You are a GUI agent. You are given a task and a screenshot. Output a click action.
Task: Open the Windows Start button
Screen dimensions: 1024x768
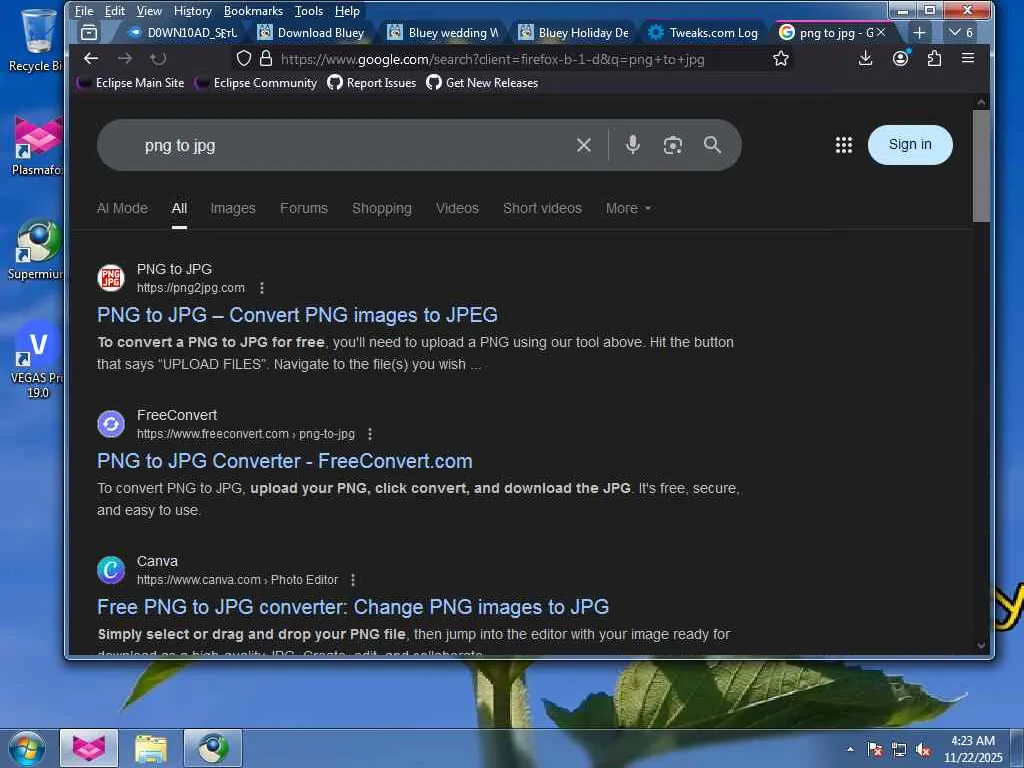26,748
